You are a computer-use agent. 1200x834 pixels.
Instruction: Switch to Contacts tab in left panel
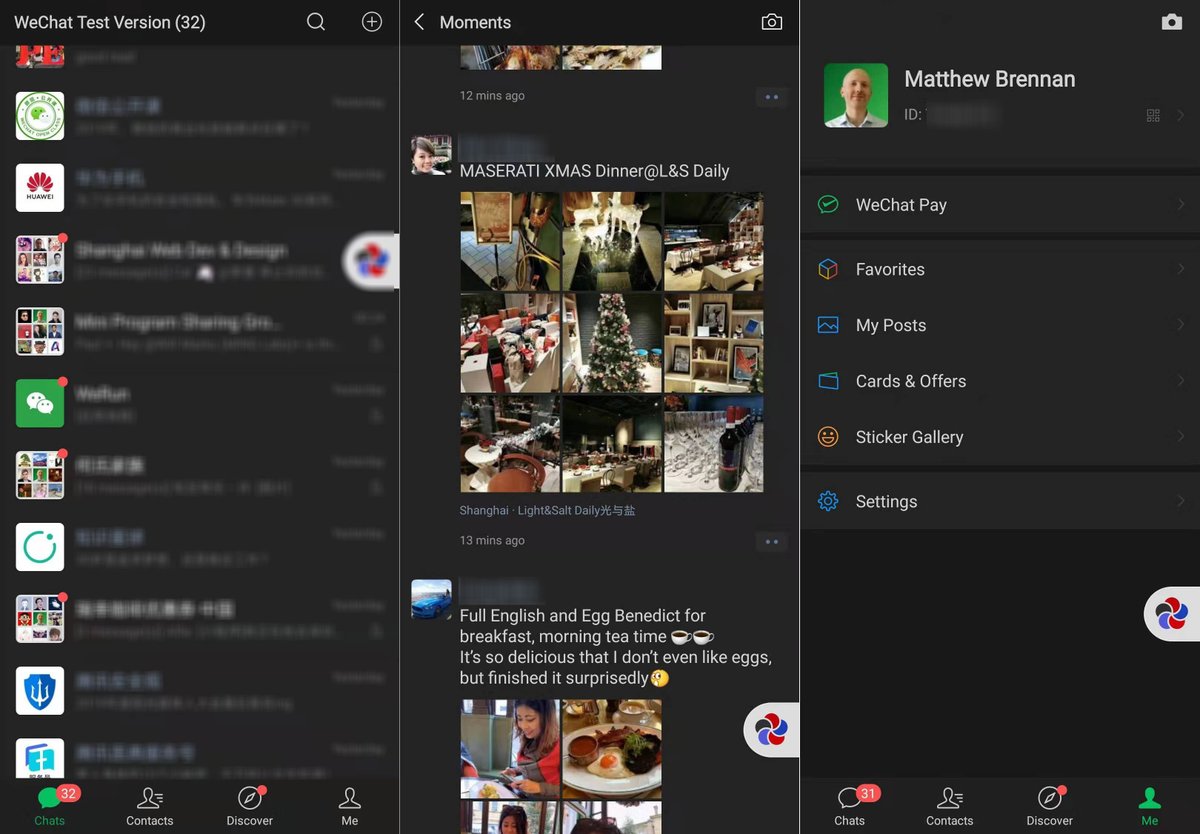(x=150, y=806)
